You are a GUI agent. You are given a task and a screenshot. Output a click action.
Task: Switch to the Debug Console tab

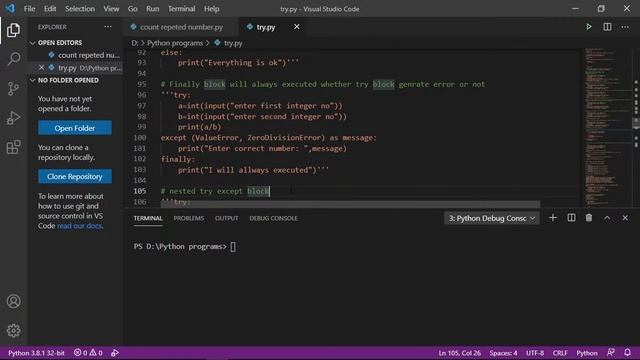[x=273, y=218]
